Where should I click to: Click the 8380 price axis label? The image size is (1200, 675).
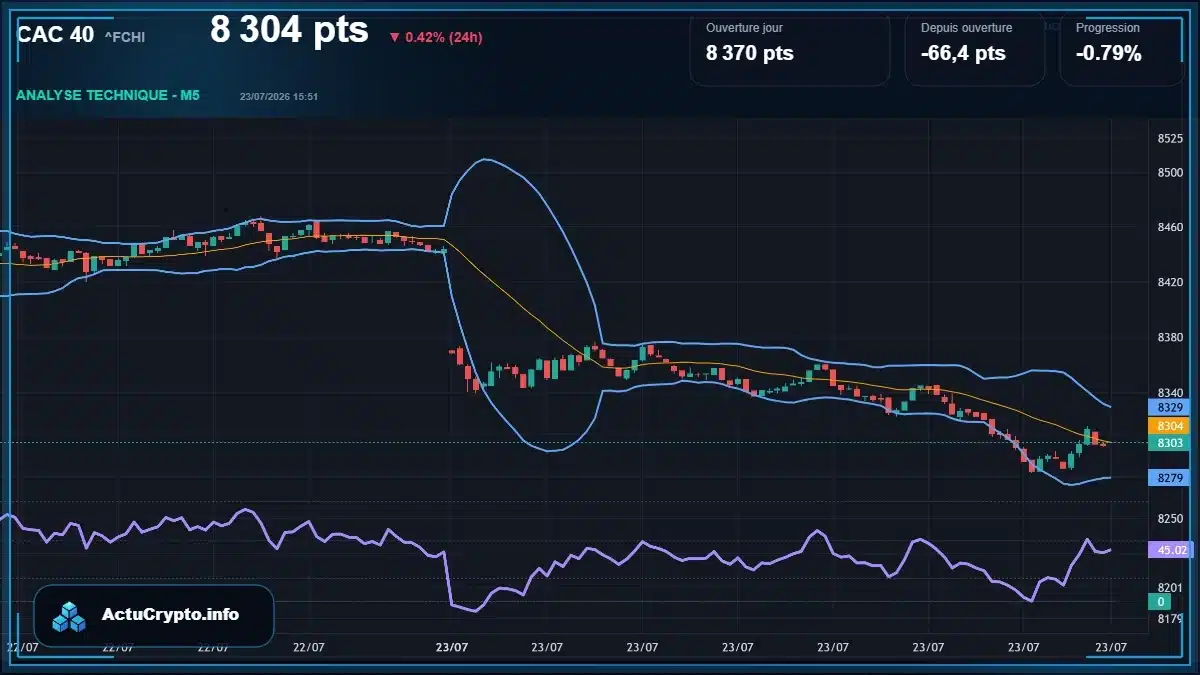(x=1170, y=338)
